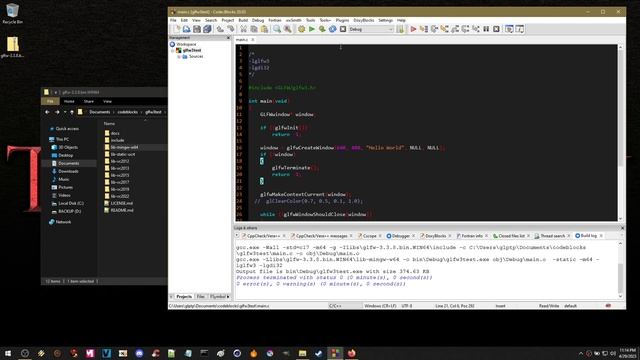Click the build log vertical scrollbar
Screen dimensions: 640x360
point(620,269)
